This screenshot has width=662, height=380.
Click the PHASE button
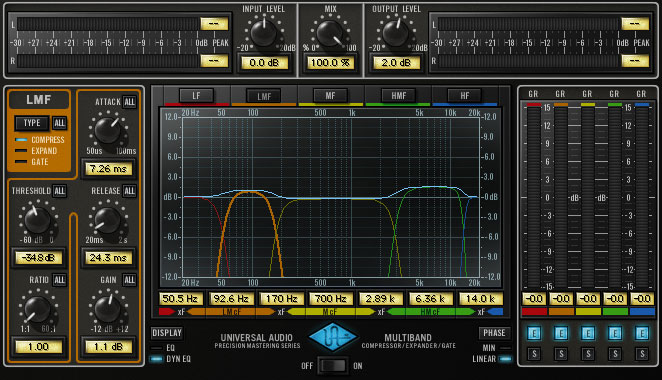494,333
